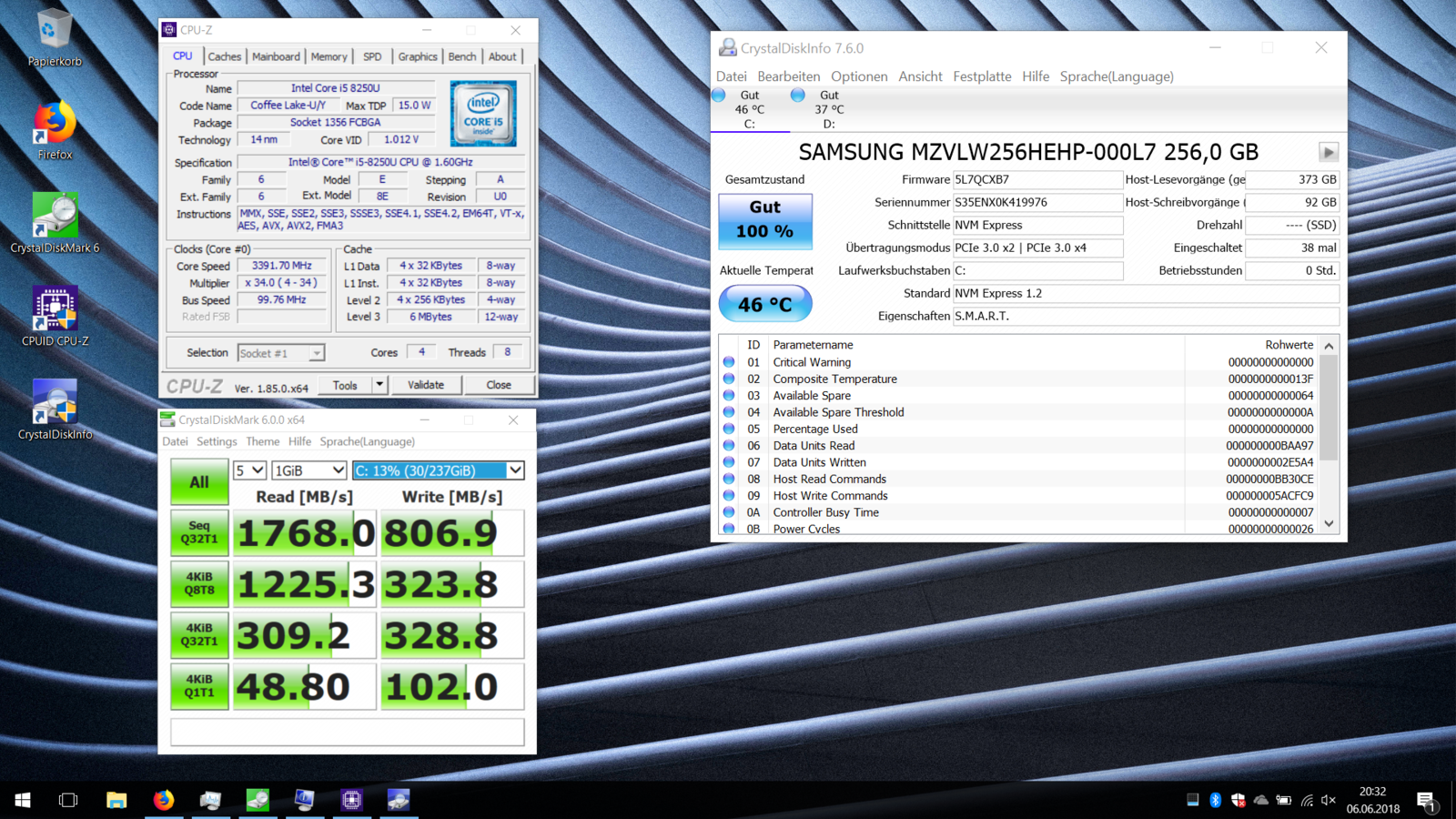This screenshot has height=819, width=1456.
Task: Open the Bluetooth tray icon
Action: 1215,800
